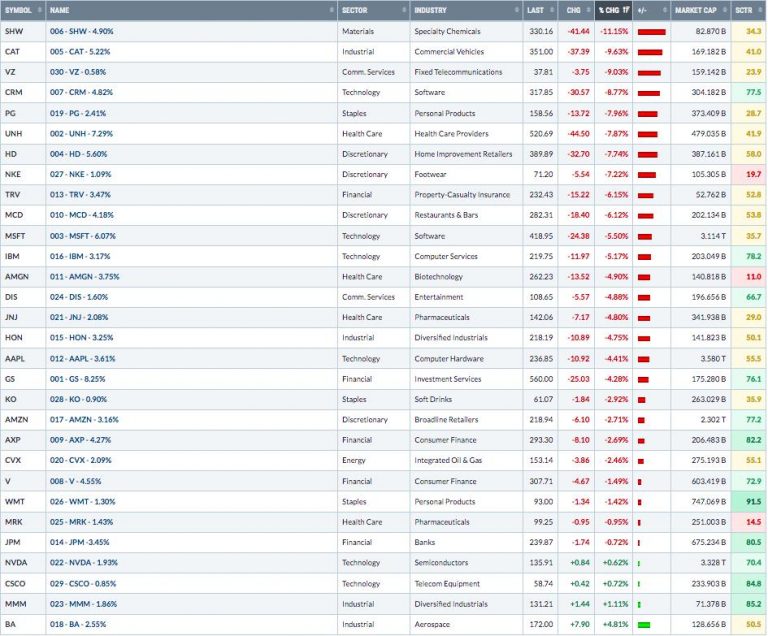Open the 018 - BA - 2.55% link
The height and width of the screenshot is (636, 768).
[x=78, y=624]
